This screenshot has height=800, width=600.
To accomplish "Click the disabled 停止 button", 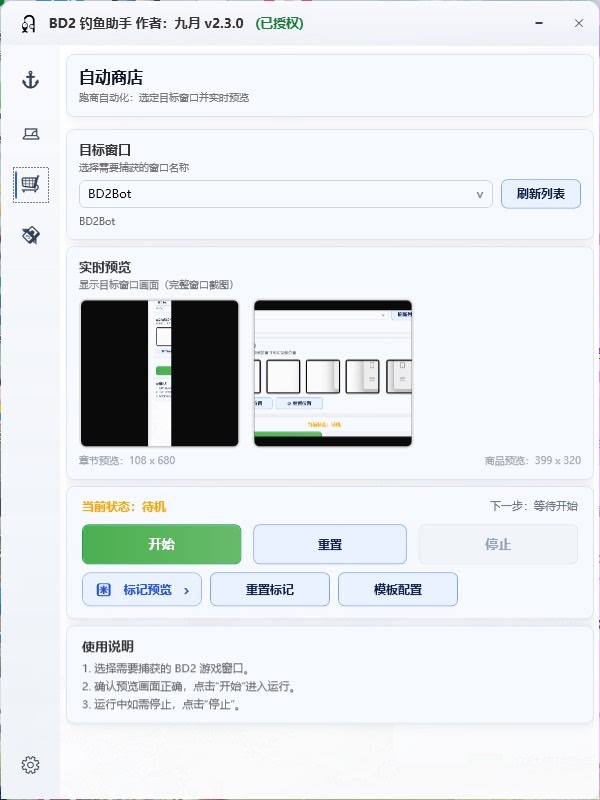I will click(x=498, y=544).
